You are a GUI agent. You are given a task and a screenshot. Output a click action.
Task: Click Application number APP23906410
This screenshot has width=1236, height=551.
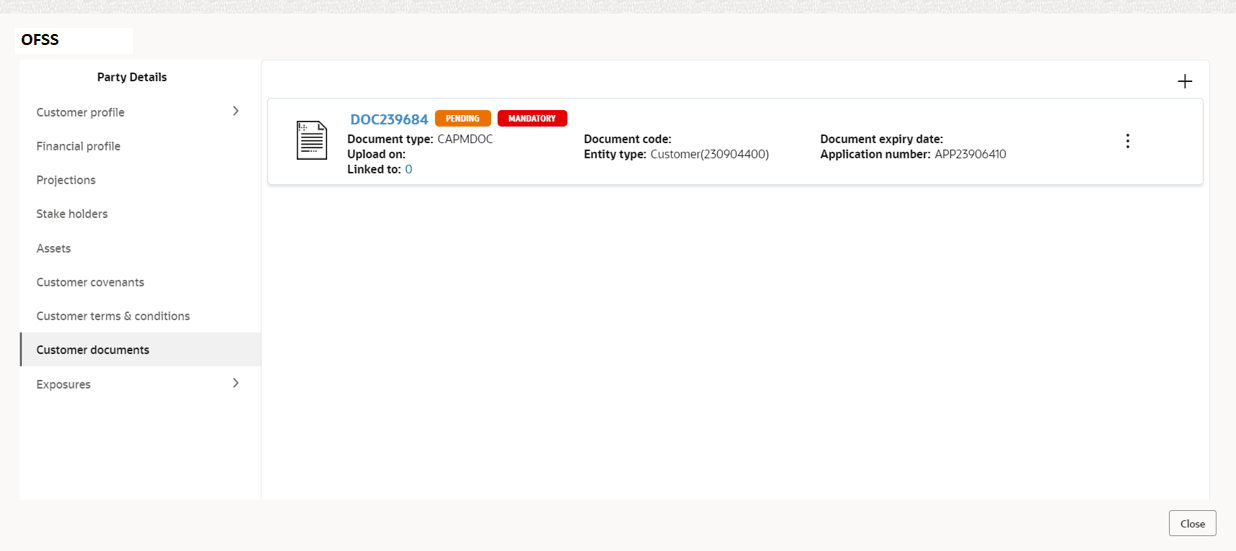click(x=970, y=154)
